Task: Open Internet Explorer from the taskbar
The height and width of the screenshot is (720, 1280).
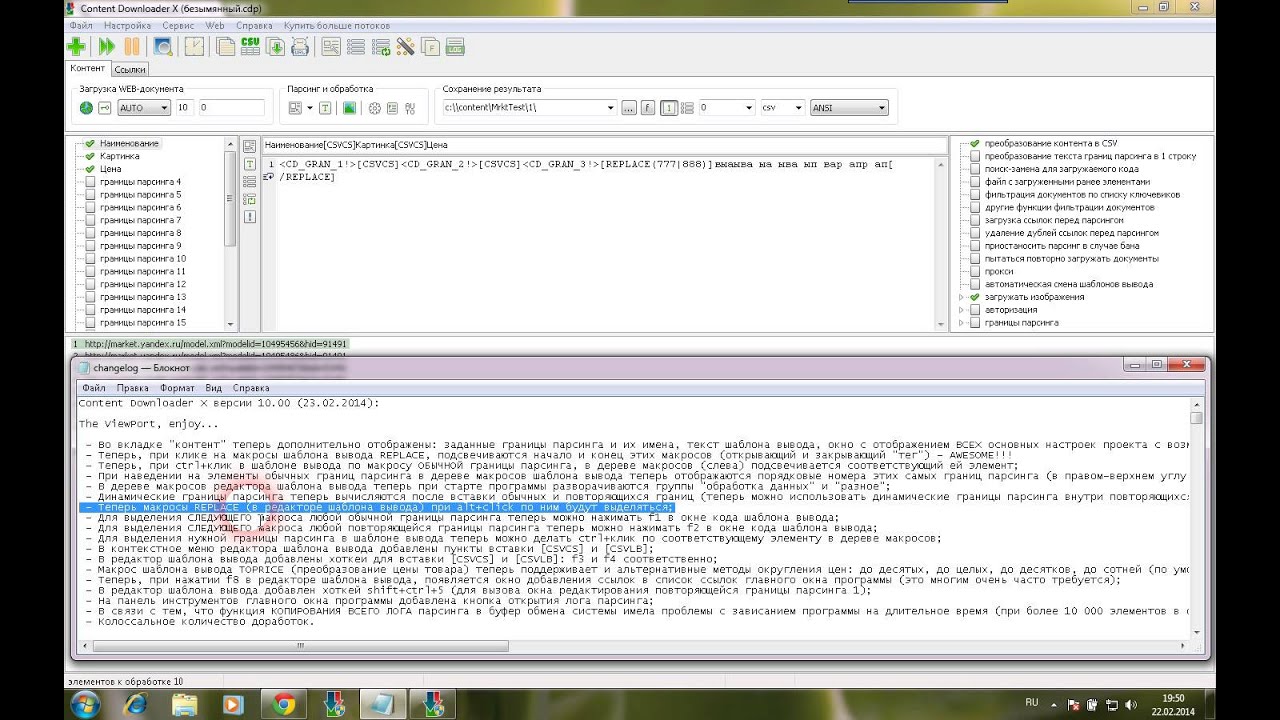Action: point(135,704)
